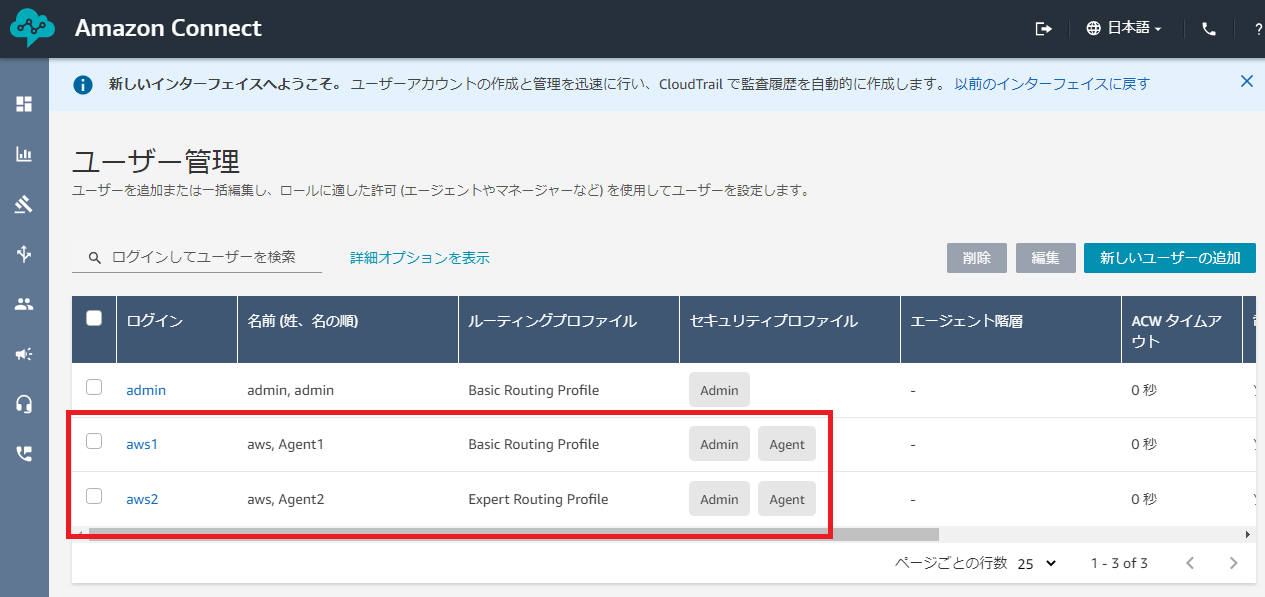Open the 日本語 language dropdown

click(1124, 29)
